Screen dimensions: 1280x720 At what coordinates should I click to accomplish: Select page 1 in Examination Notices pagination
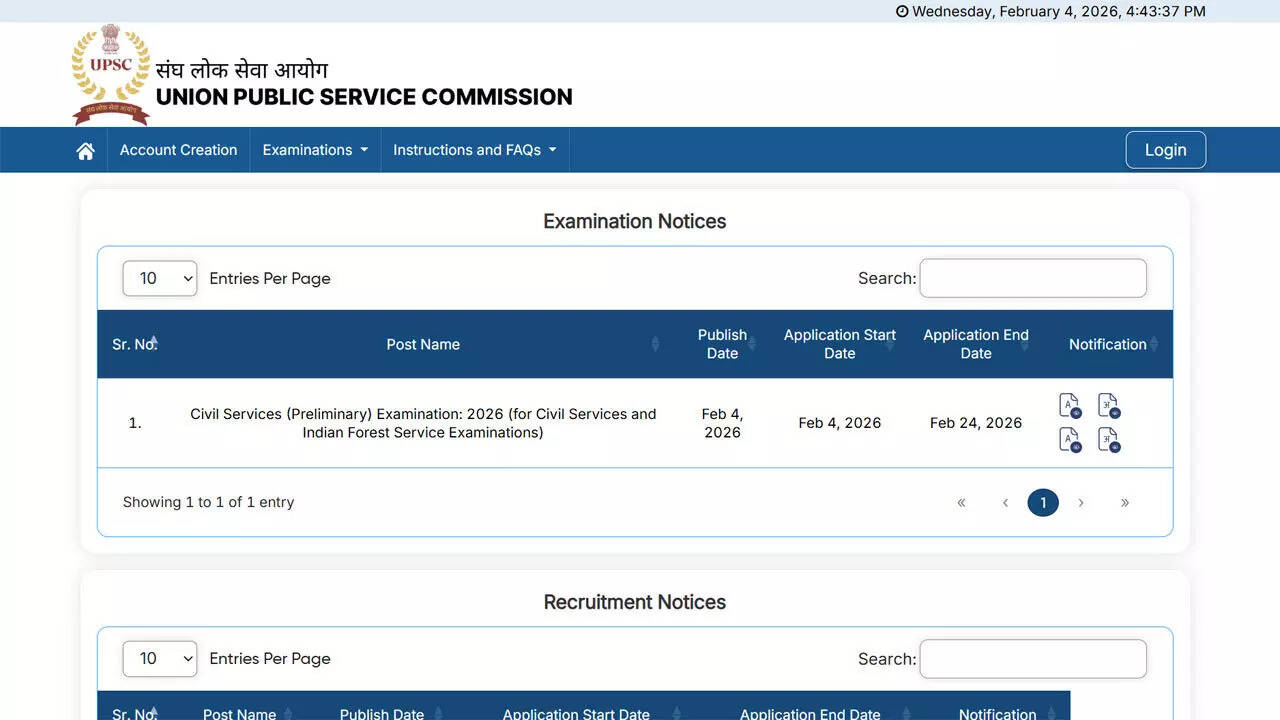click(1043, 502)
